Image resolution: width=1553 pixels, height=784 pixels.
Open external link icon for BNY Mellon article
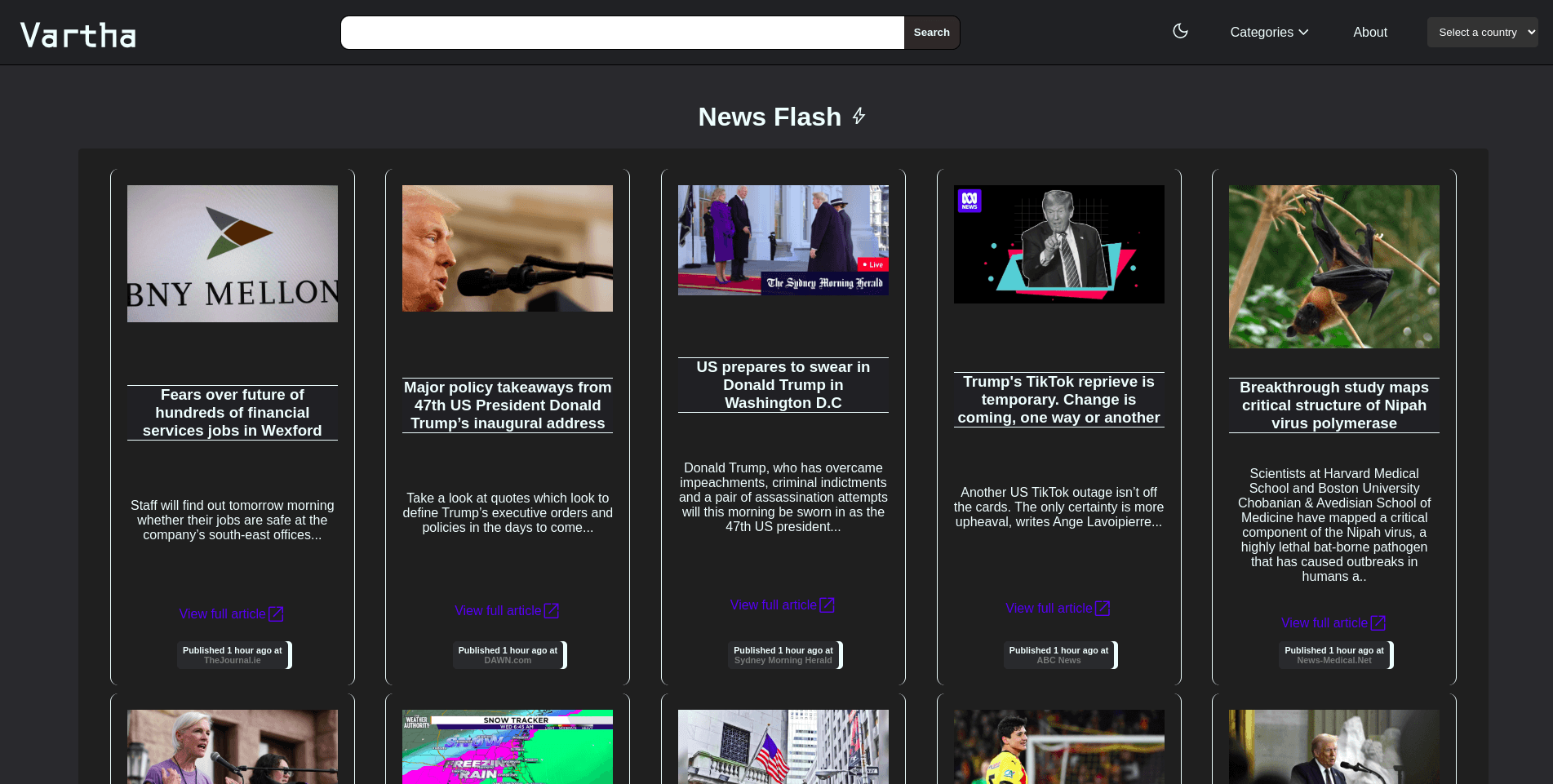tap(276, 613)
